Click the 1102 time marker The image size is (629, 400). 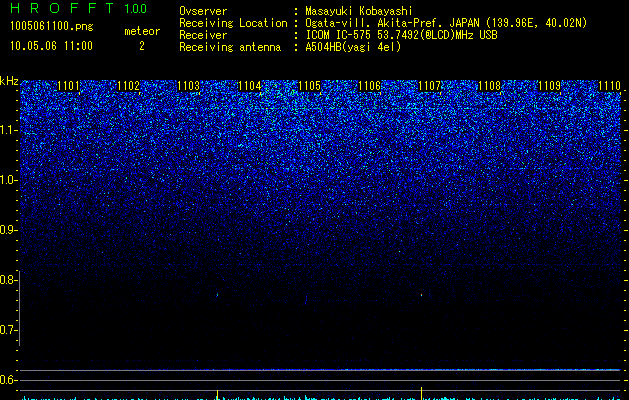pyautogui.click(x=128, y=86)
